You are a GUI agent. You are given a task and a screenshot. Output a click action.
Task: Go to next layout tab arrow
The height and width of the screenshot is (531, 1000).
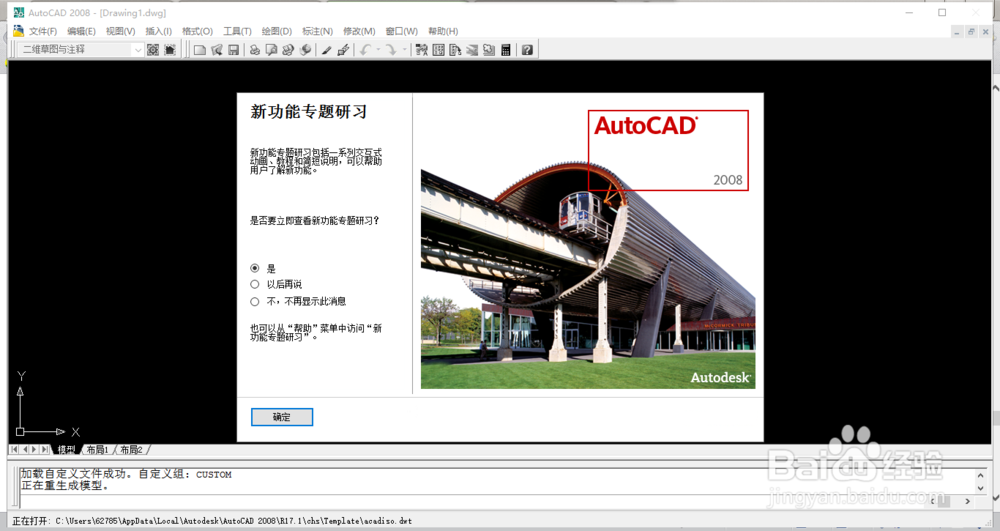(x=34, y=449)
